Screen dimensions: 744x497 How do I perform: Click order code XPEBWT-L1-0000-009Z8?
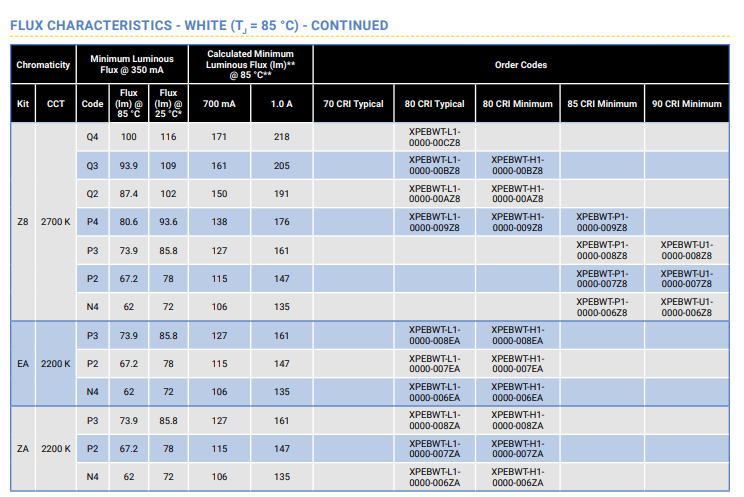[435, 222]
